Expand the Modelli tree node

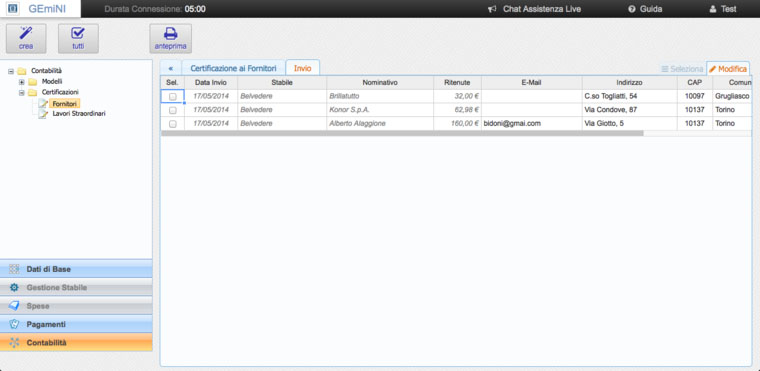[x=21, y=81]
